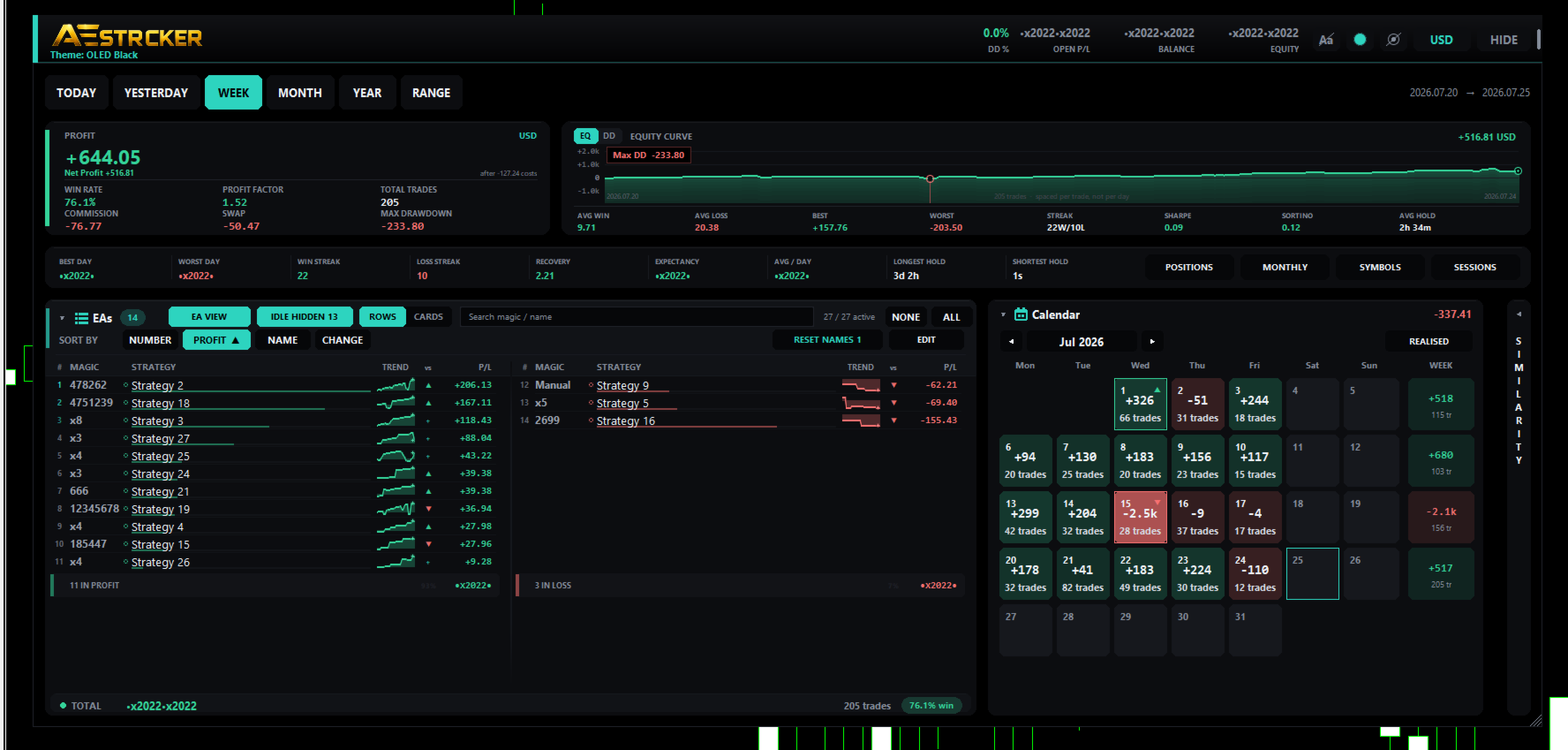1568x750 pixels.
Task: Click the vertical handle beside HIDE
Action: coord(1539,40)
